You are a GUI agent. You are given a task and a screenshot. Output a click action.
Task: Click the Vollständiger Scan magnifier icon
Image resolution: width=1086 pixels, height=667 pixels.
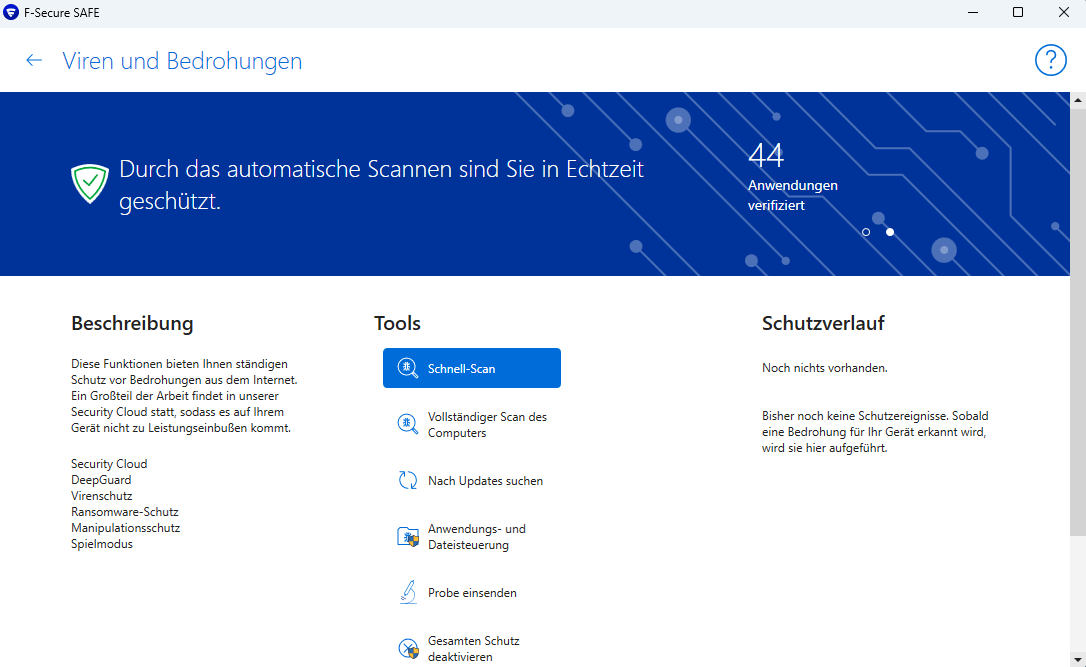[407, 424]
